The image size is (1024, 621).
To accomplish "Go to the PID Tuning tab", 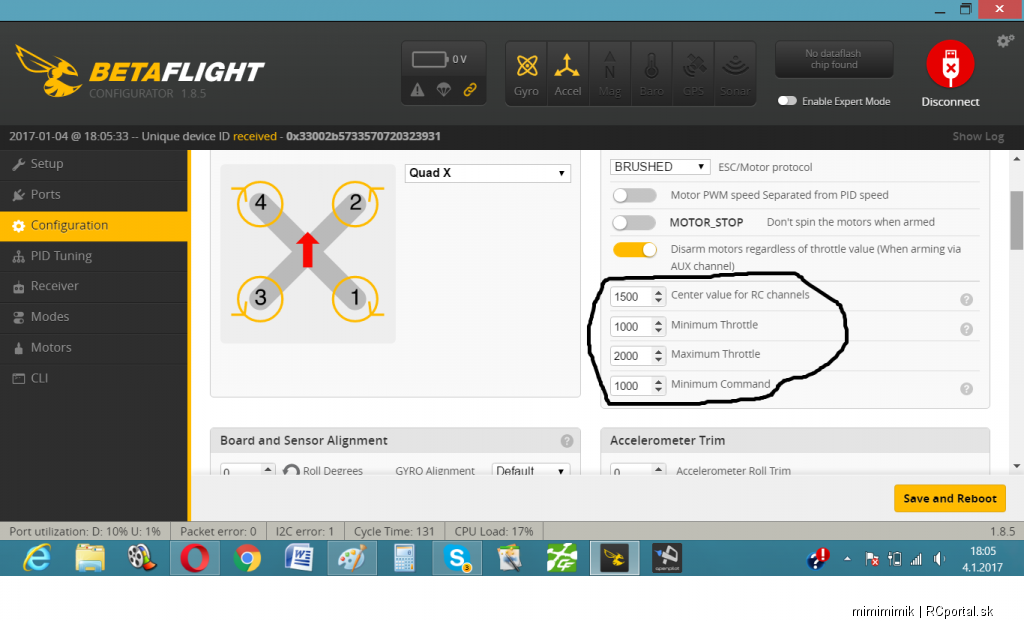I will click(x=94, y=256).
